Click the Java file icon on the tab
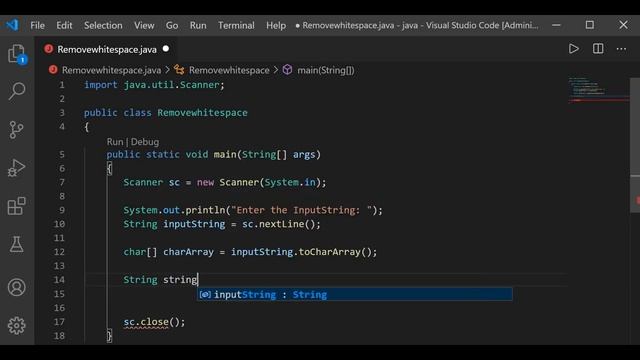640x360 pixels. 49,49
